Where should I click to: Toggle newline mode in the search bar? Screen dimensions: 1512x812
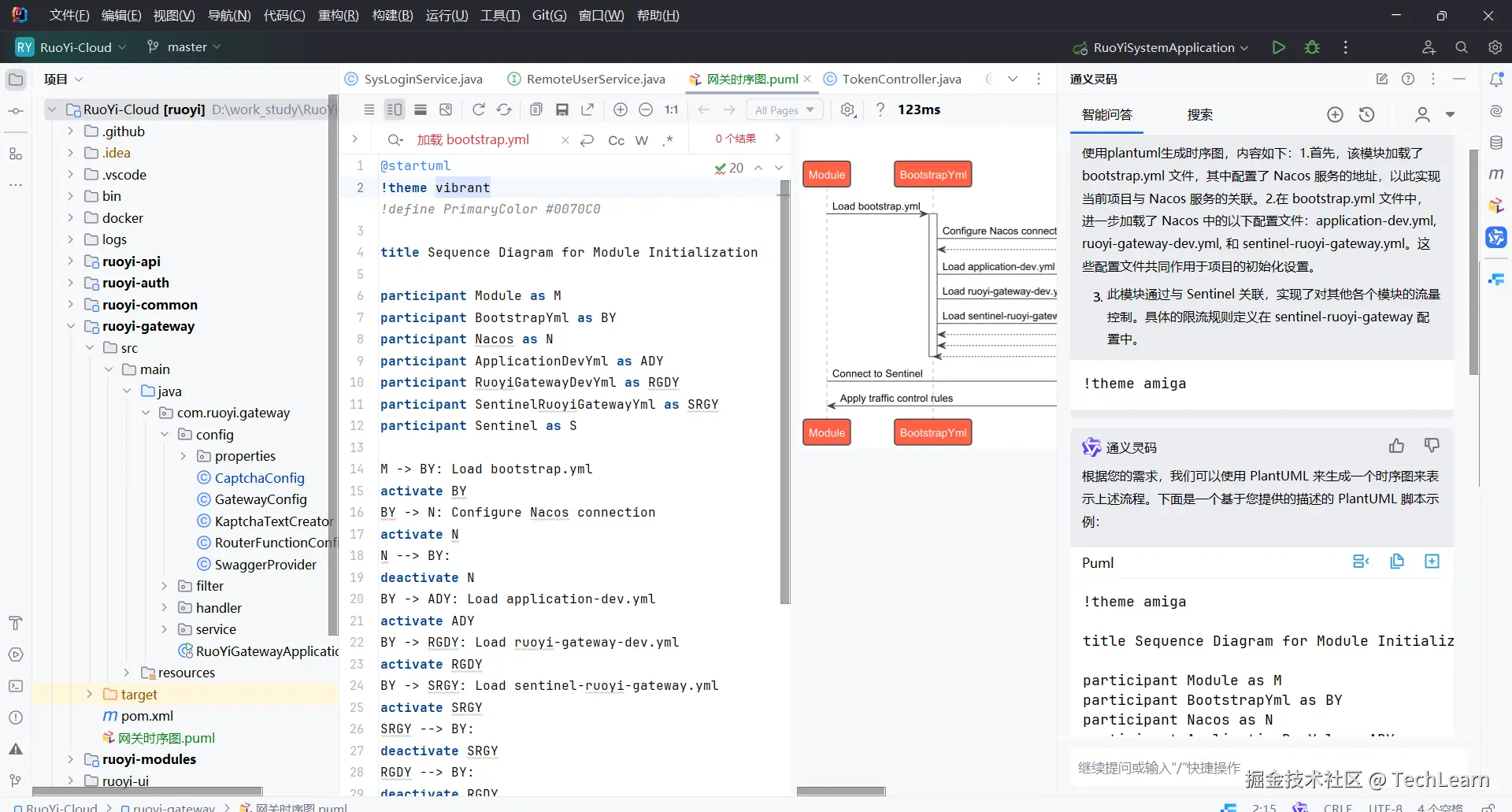coord(587,140)
